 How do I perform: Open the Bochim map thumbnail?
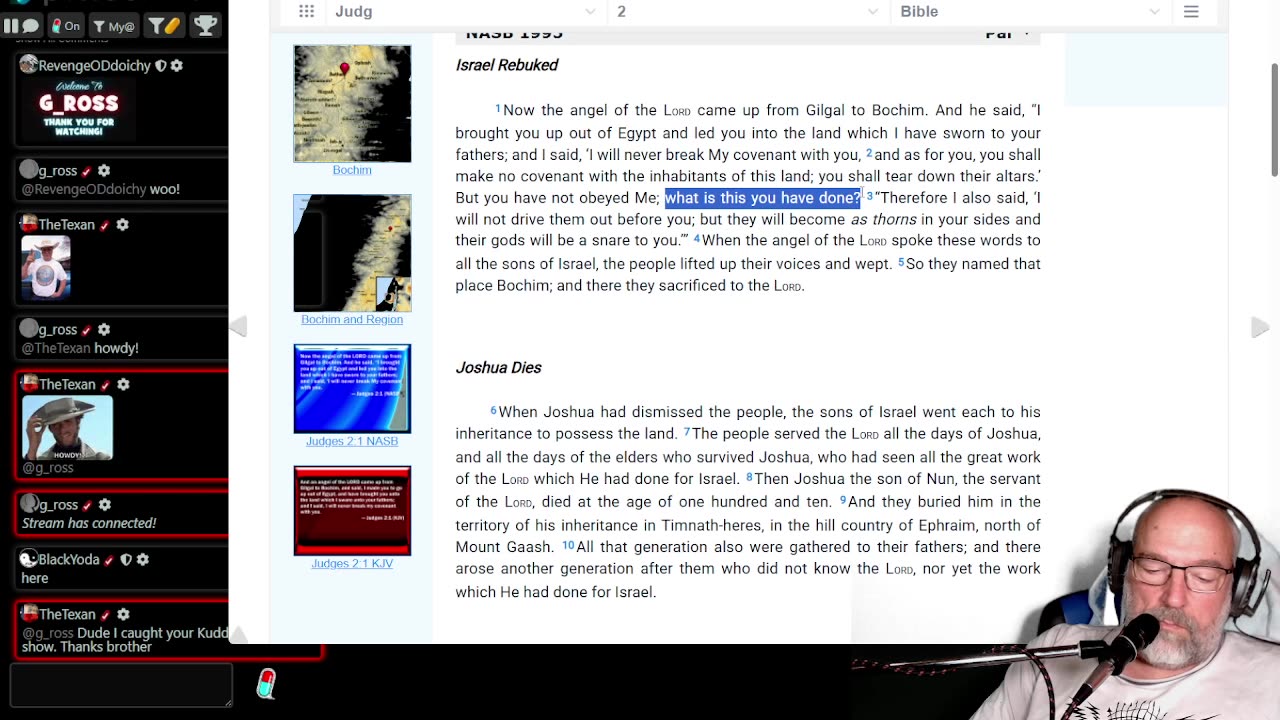[x=352, y=103]
